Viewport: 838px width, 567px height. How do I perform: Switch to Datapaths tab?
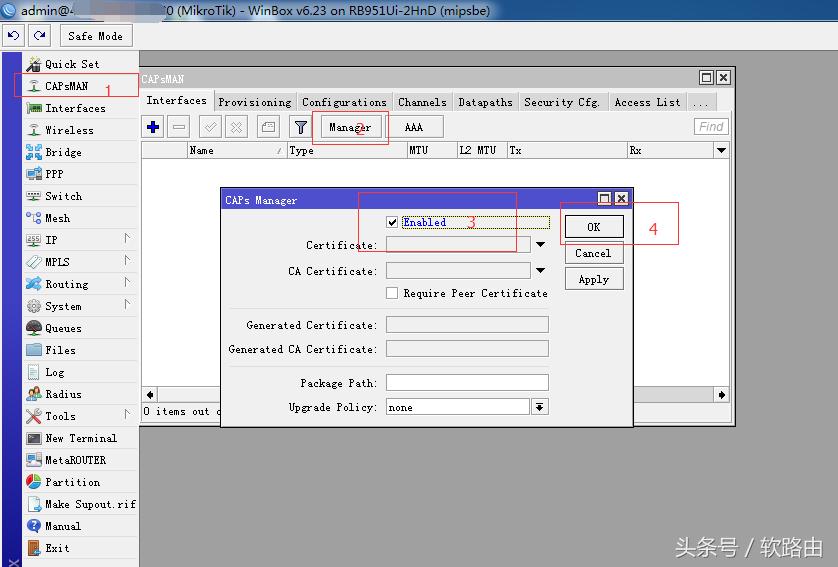click(x=485, y=102)
